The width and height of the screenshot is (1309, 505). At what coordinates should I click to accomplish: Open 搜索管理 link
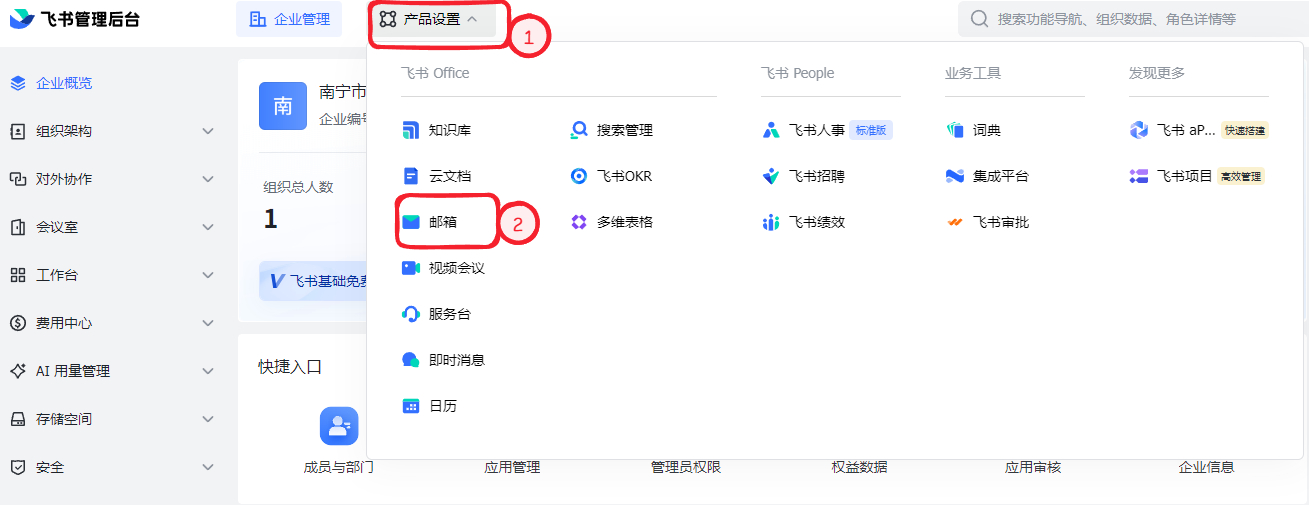pos(625,130)
